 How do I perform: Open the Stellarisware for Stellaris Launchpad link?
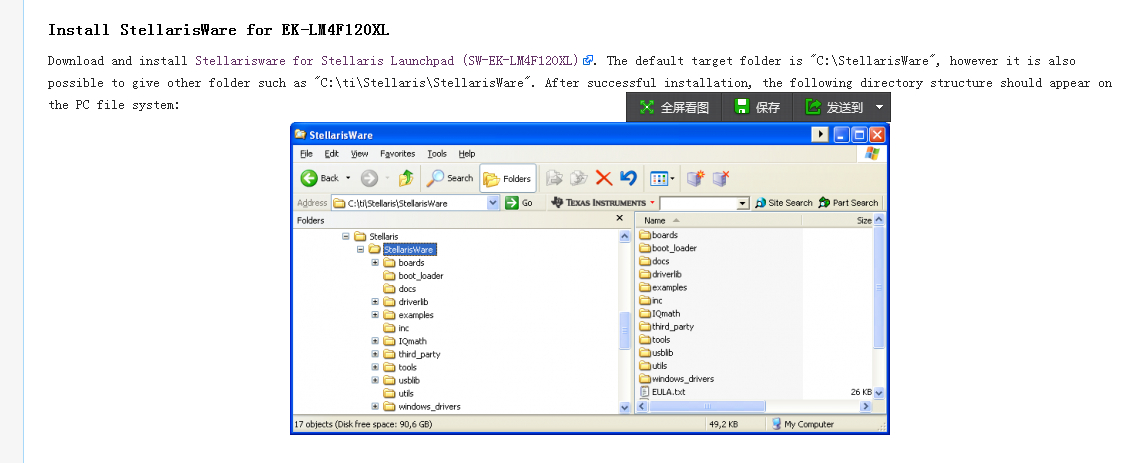coord(387,60)
